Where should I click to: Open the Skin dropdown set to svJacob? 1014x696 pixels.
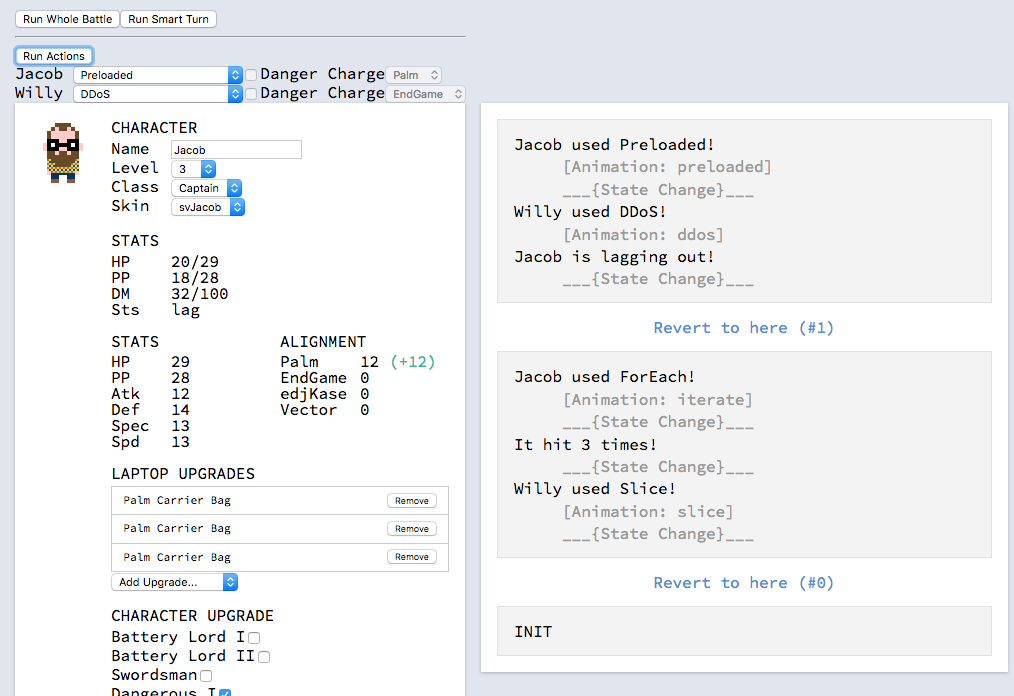coord(208,207)
